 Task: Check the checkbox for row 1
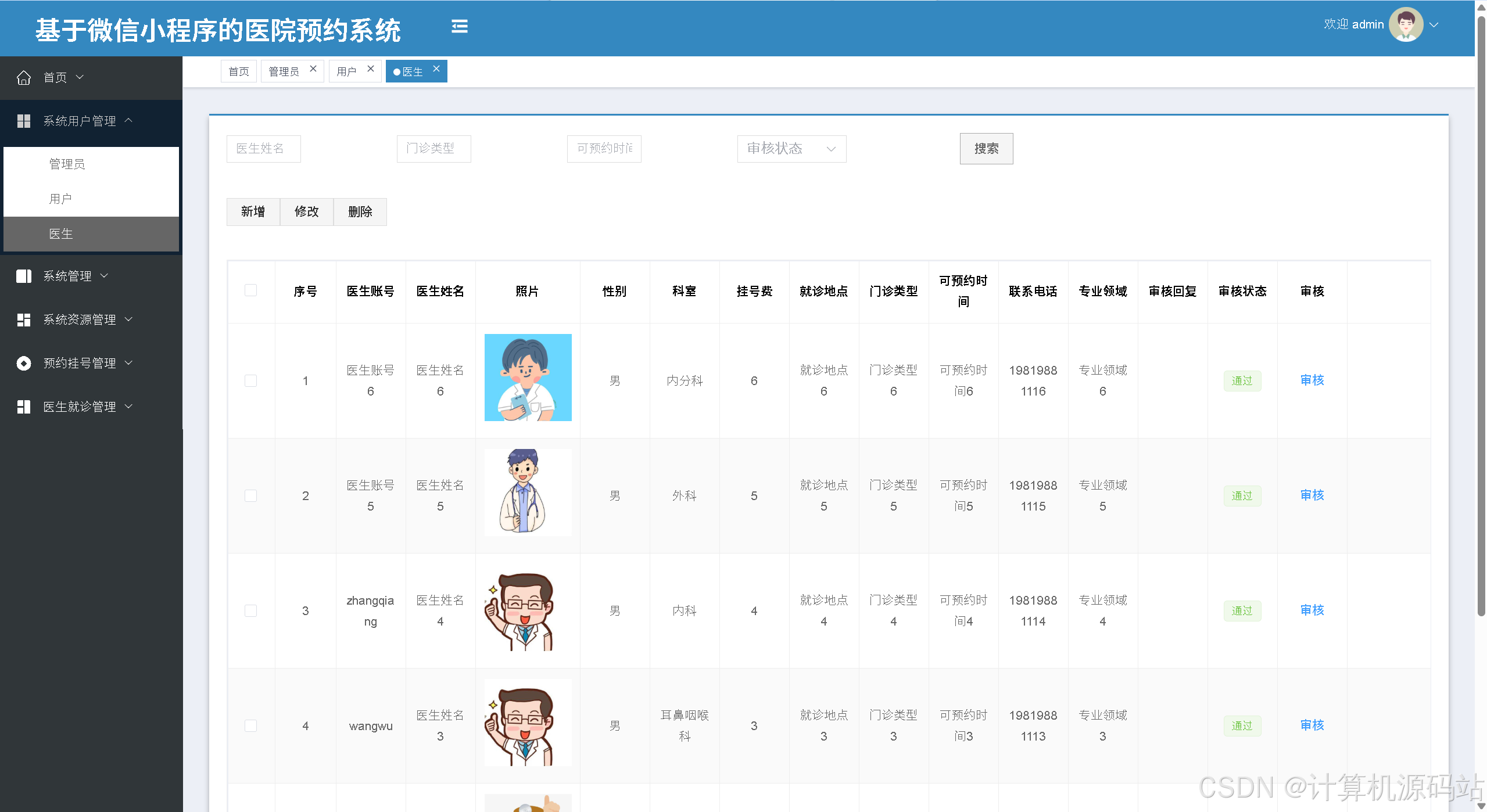coord(250,380)
